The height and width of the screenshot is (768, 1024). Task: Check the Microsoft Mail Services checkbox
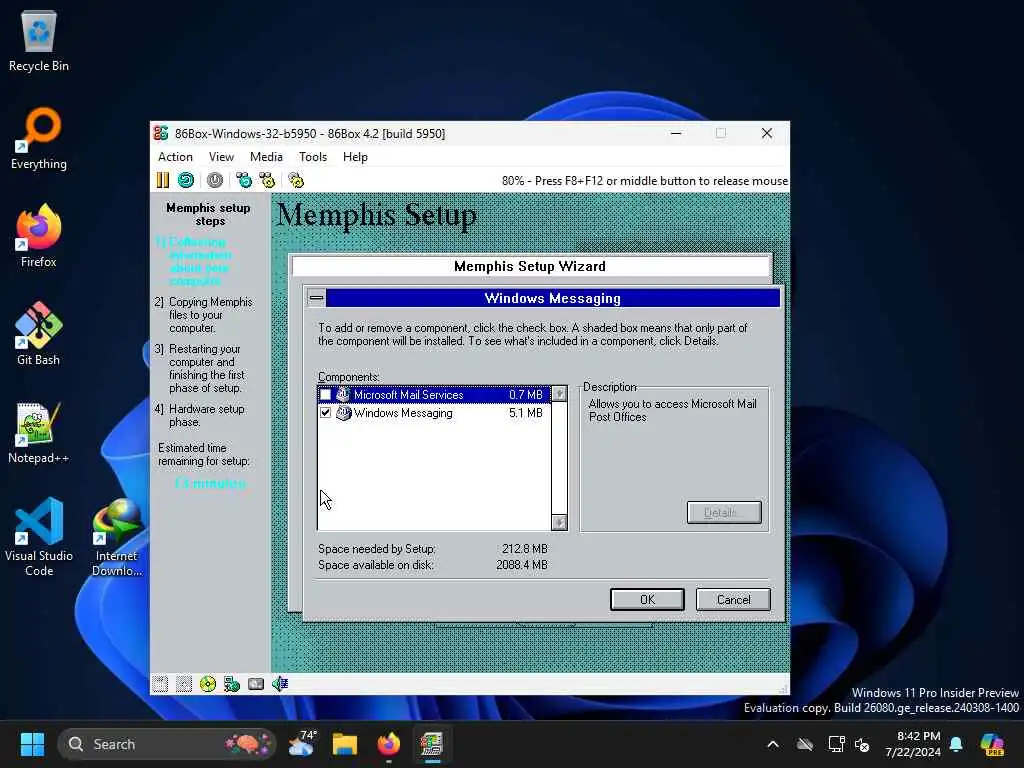325,394
